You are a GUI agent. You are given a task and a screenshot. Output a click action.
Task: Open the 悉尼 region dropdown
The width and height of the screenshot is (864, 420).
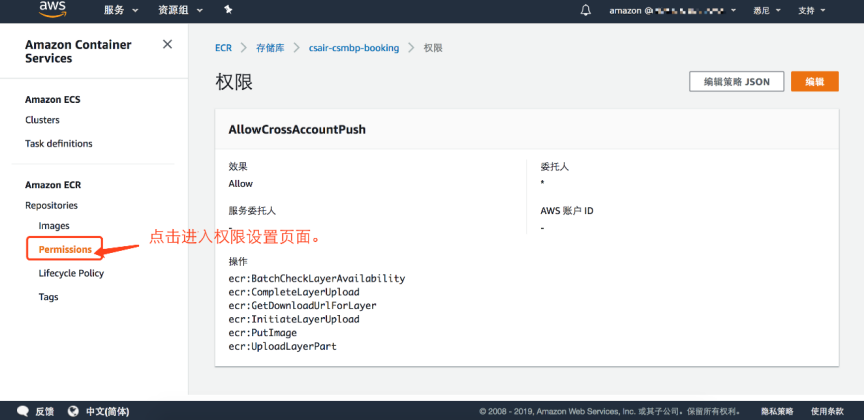[x=765, y=10]
